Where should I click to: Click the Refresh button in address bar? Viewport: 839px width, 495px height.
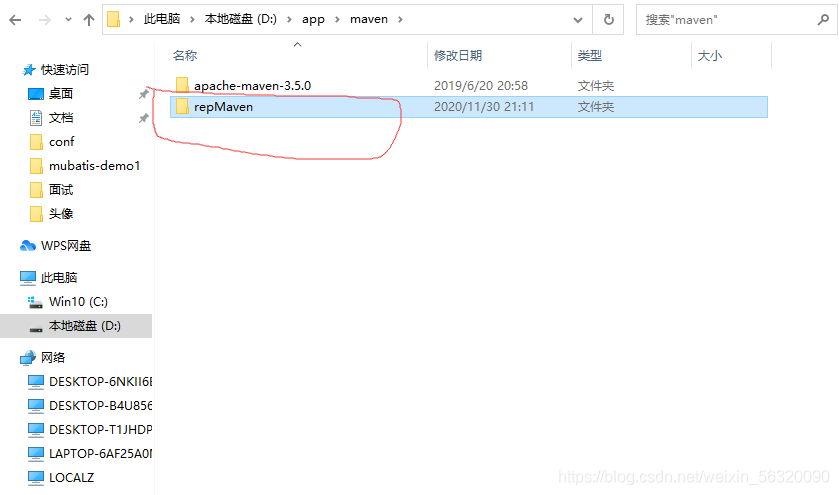pos(608,19)
